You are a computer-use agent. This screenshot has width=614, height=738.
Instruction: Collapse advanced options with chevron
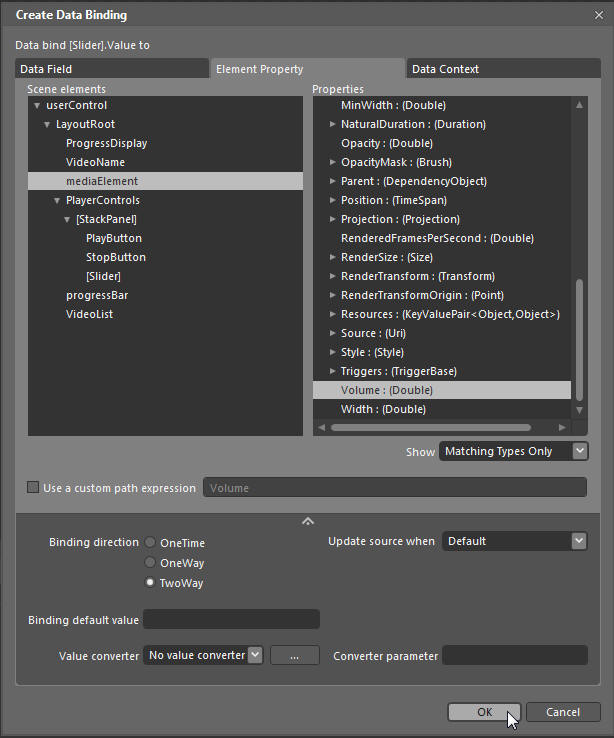click(308, 521)
